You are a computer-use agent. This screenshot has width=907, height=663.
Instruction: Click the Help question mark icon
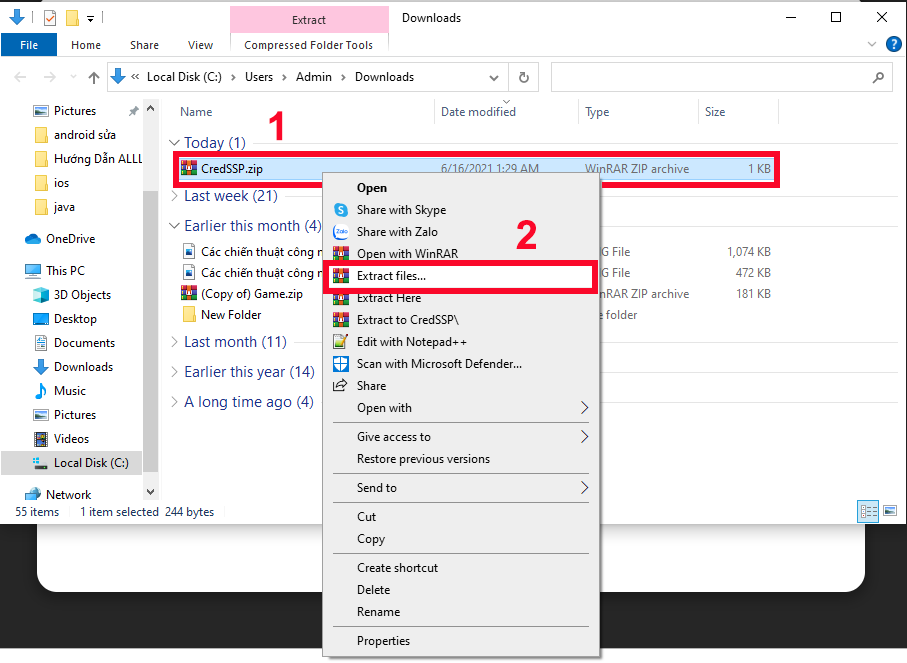[x=896, y=45]
